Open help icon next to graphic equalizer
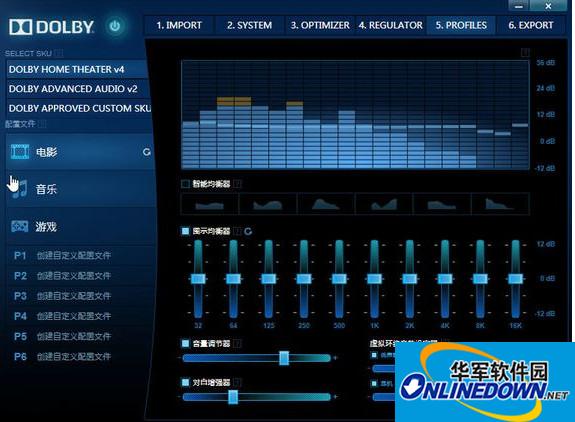 (x=237, y=231)
